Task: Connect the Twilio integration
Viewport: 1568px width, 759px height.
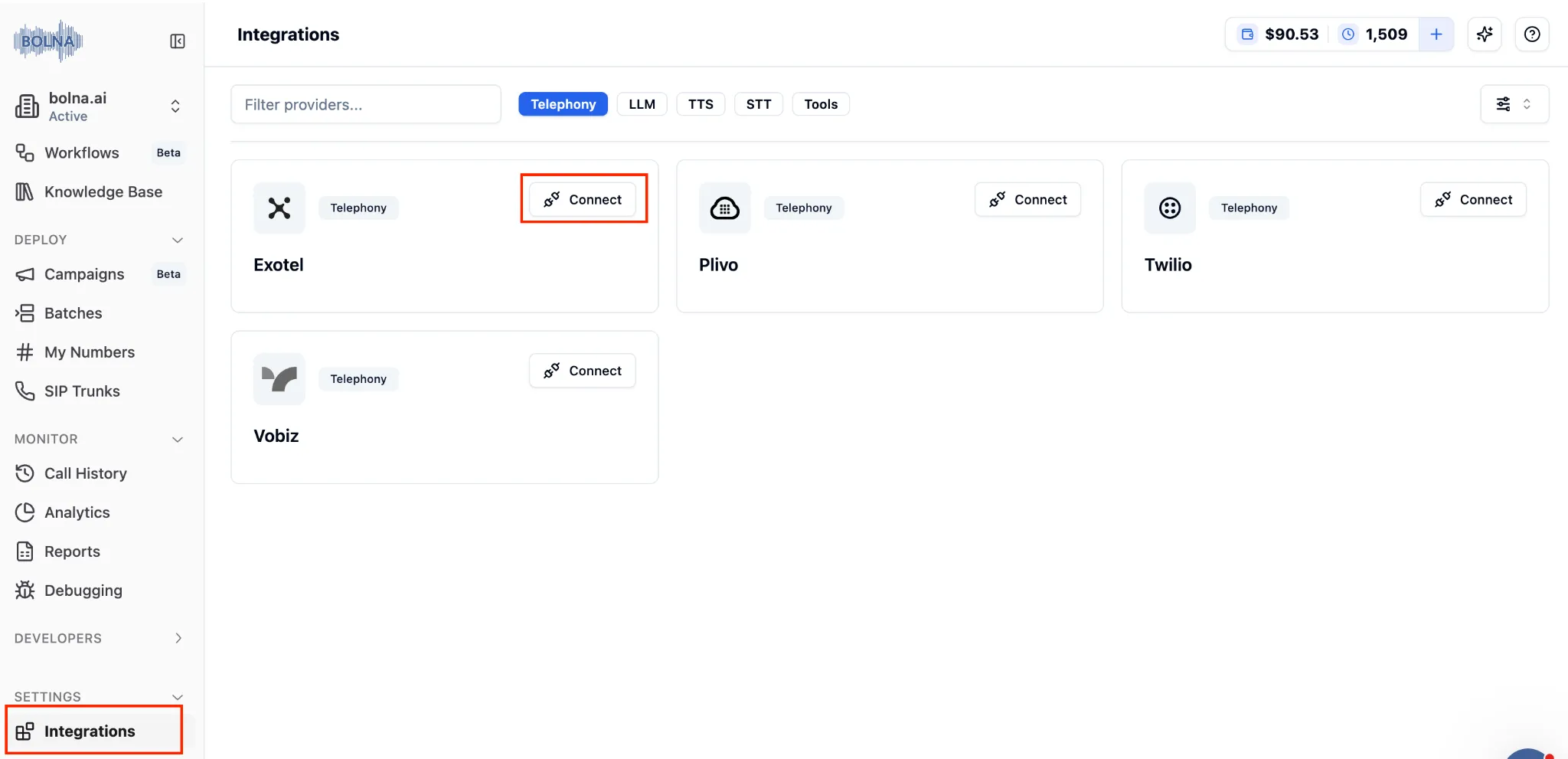Action: [x=1473, y=199]
